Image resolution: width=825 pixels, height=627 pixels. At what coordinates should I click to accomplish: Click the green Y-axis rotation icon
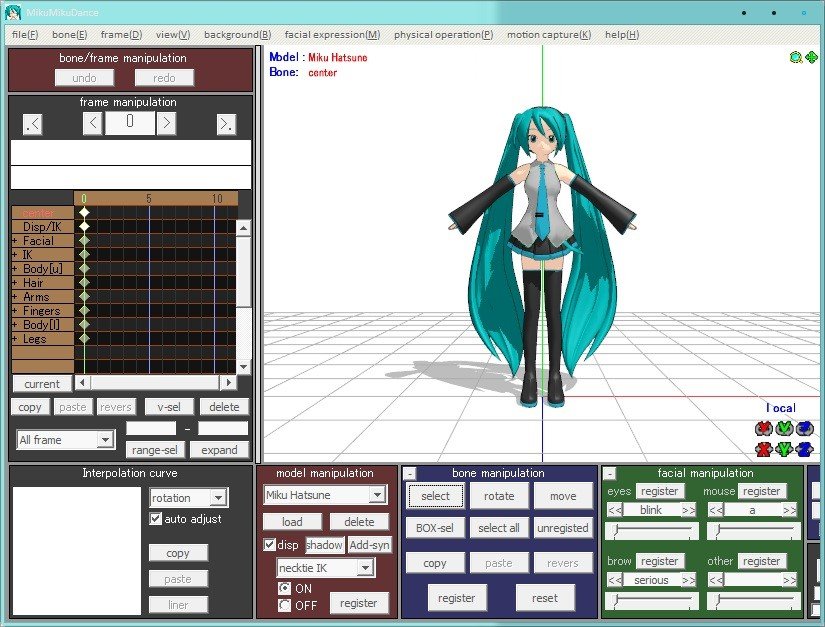[784, 429]
